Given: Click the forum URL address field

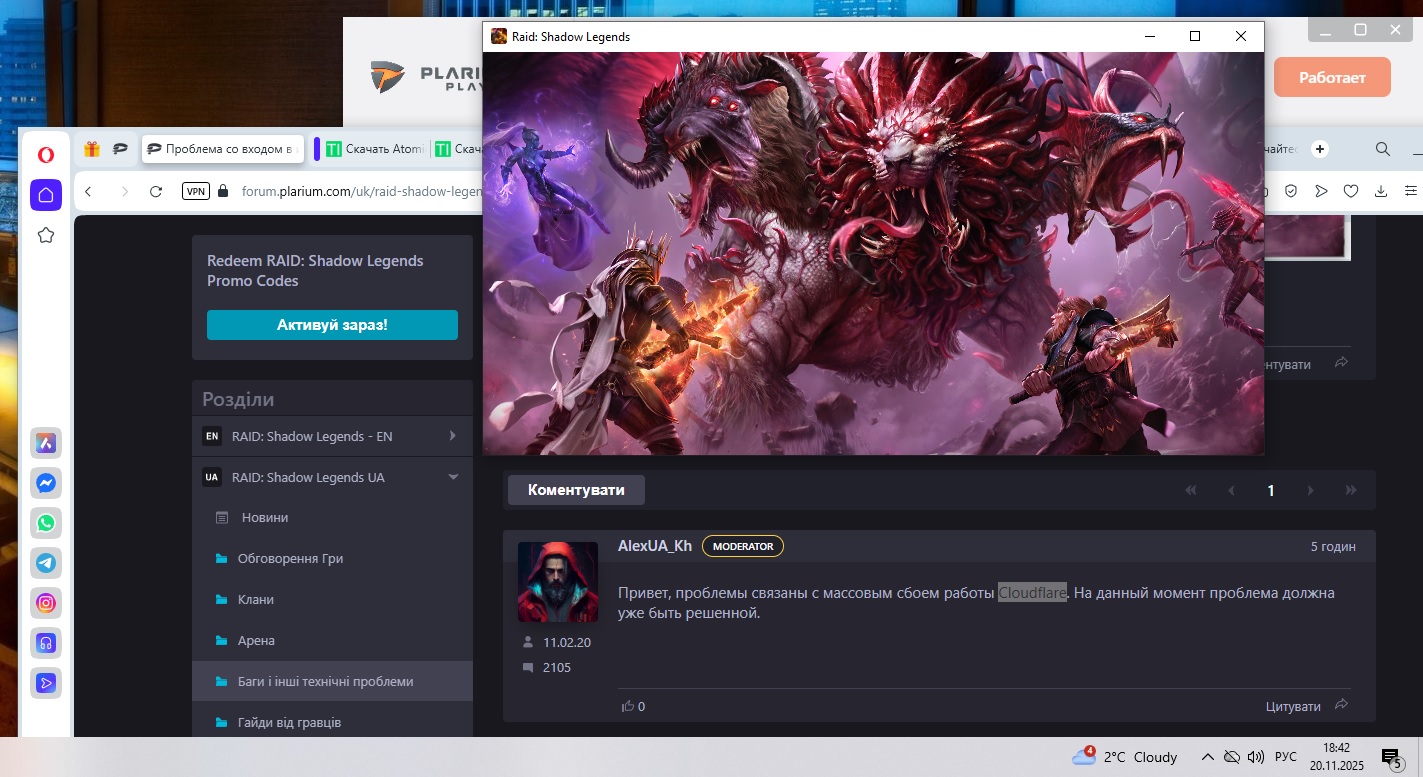Looking at the screenshot, I should (x=360, y=191).
